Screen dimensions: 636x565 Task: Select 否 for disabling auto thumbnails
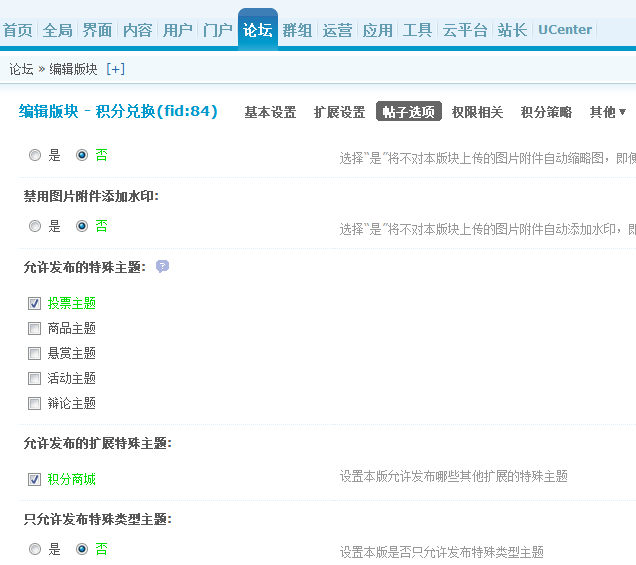tap(82, 155)
